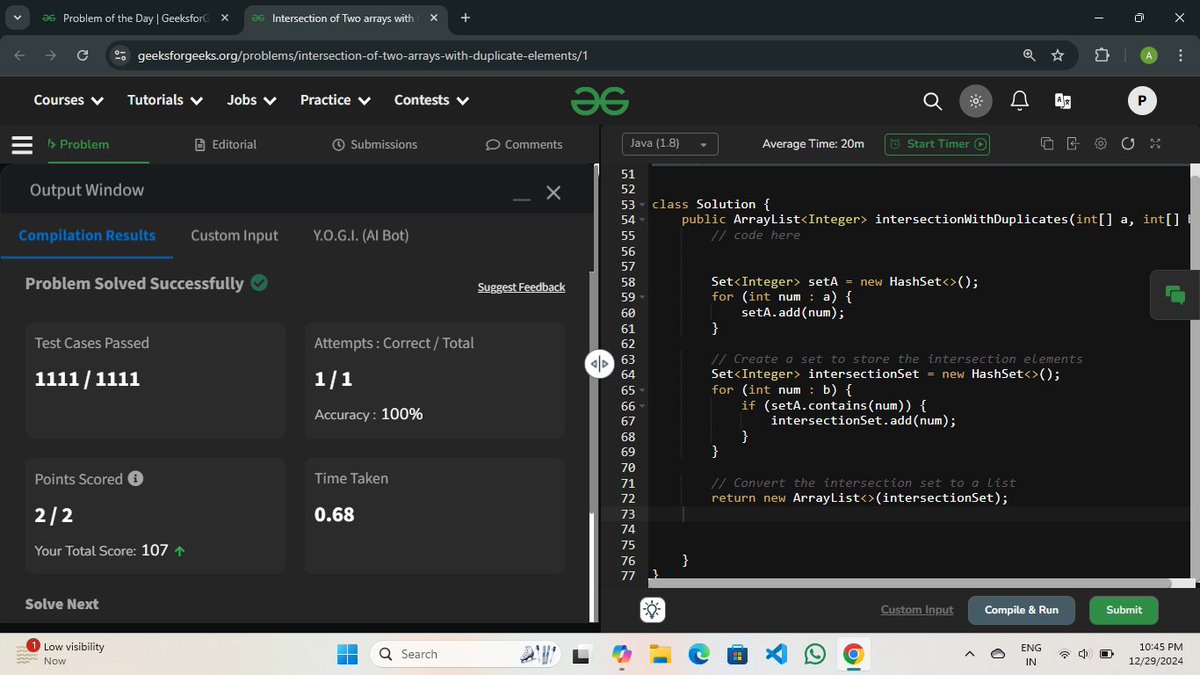Reload the page with browser refresh icon
The width and height of the screenshot is (1200, 675).
coord(83,55)
